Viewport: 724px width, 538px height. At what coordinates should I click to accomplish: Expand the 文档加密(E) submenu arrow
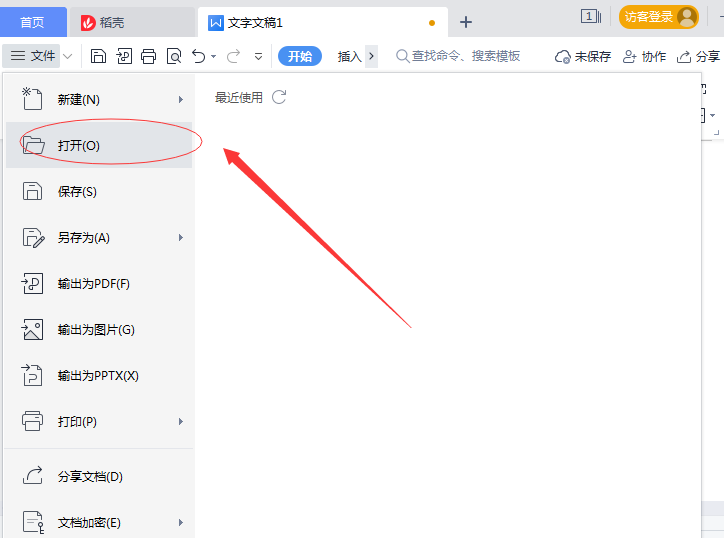[181, 522]
